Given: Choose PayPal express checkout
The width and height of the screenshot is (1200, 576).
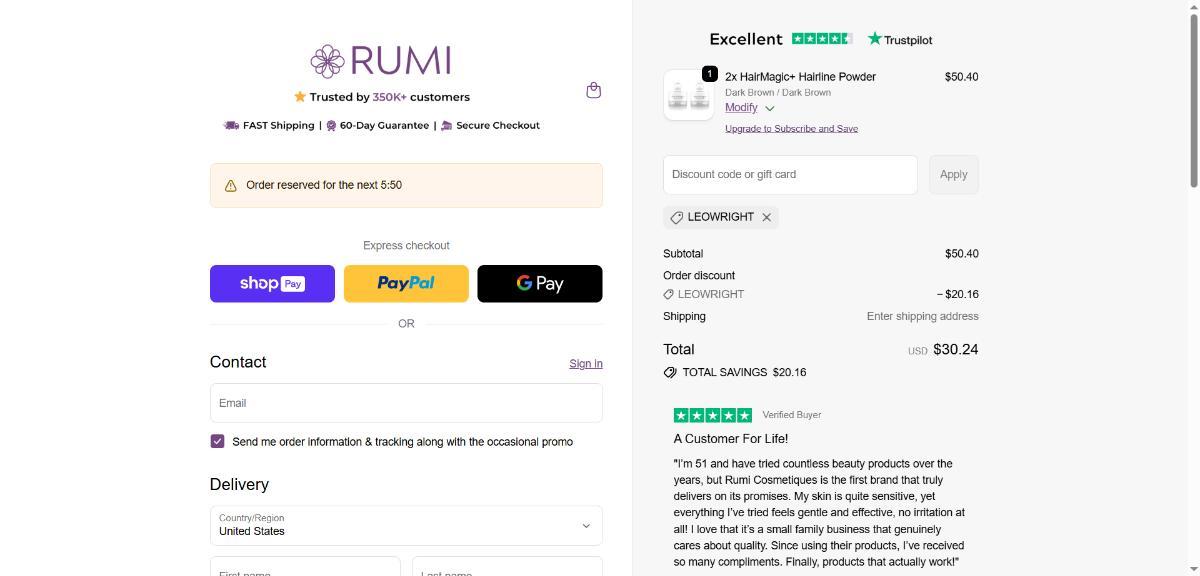Looking at the screenshot, I should click(x=406, y=283).
